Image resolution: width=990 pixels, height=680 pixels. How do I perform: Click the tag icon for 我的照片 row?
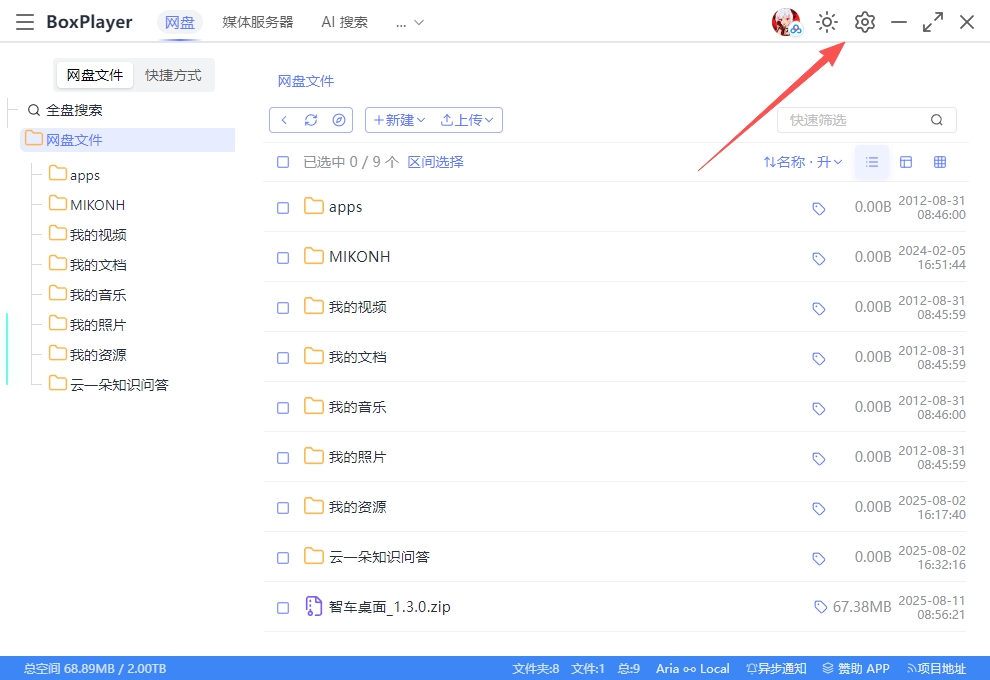click(819, 458)
